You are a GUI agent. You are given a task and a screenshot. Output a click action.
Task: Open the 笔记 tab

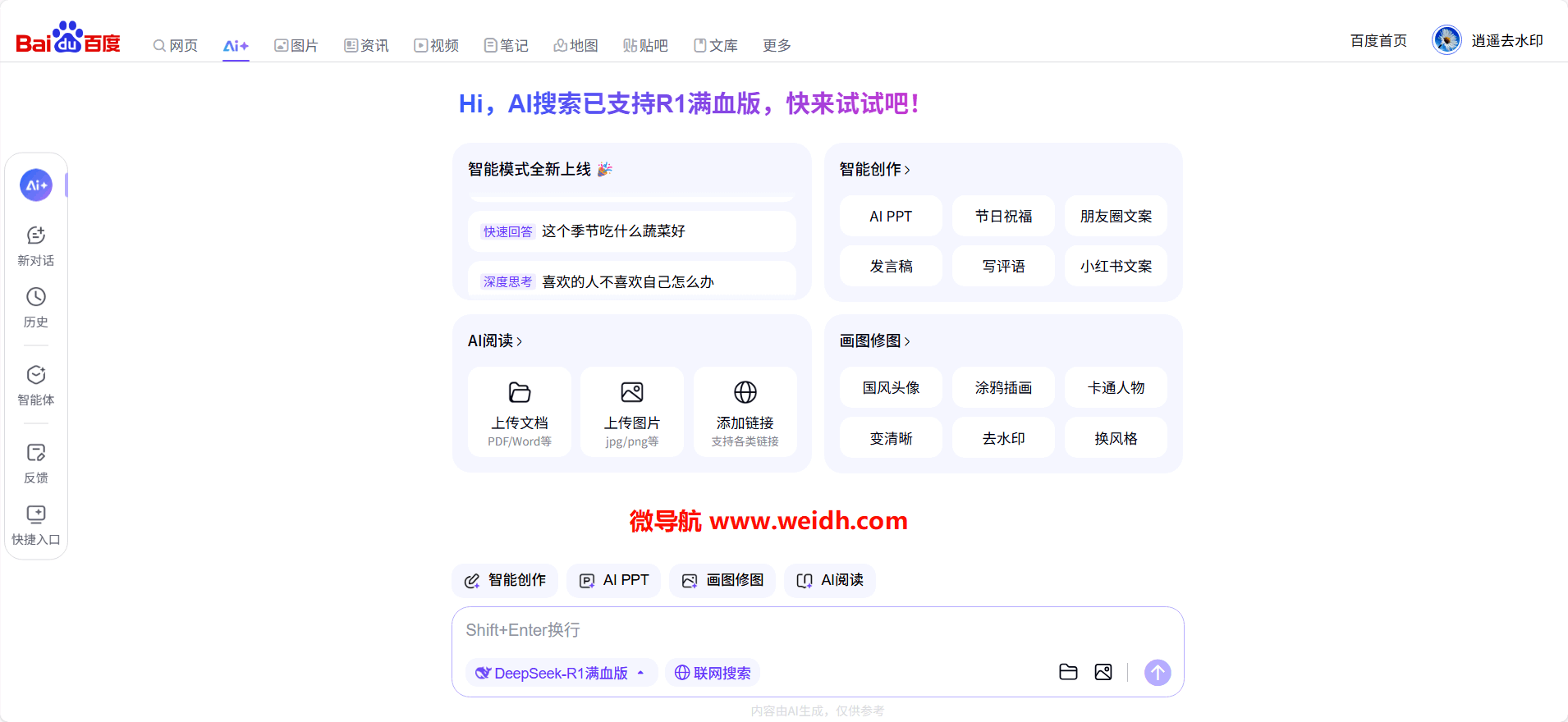[x=506, y=45]
